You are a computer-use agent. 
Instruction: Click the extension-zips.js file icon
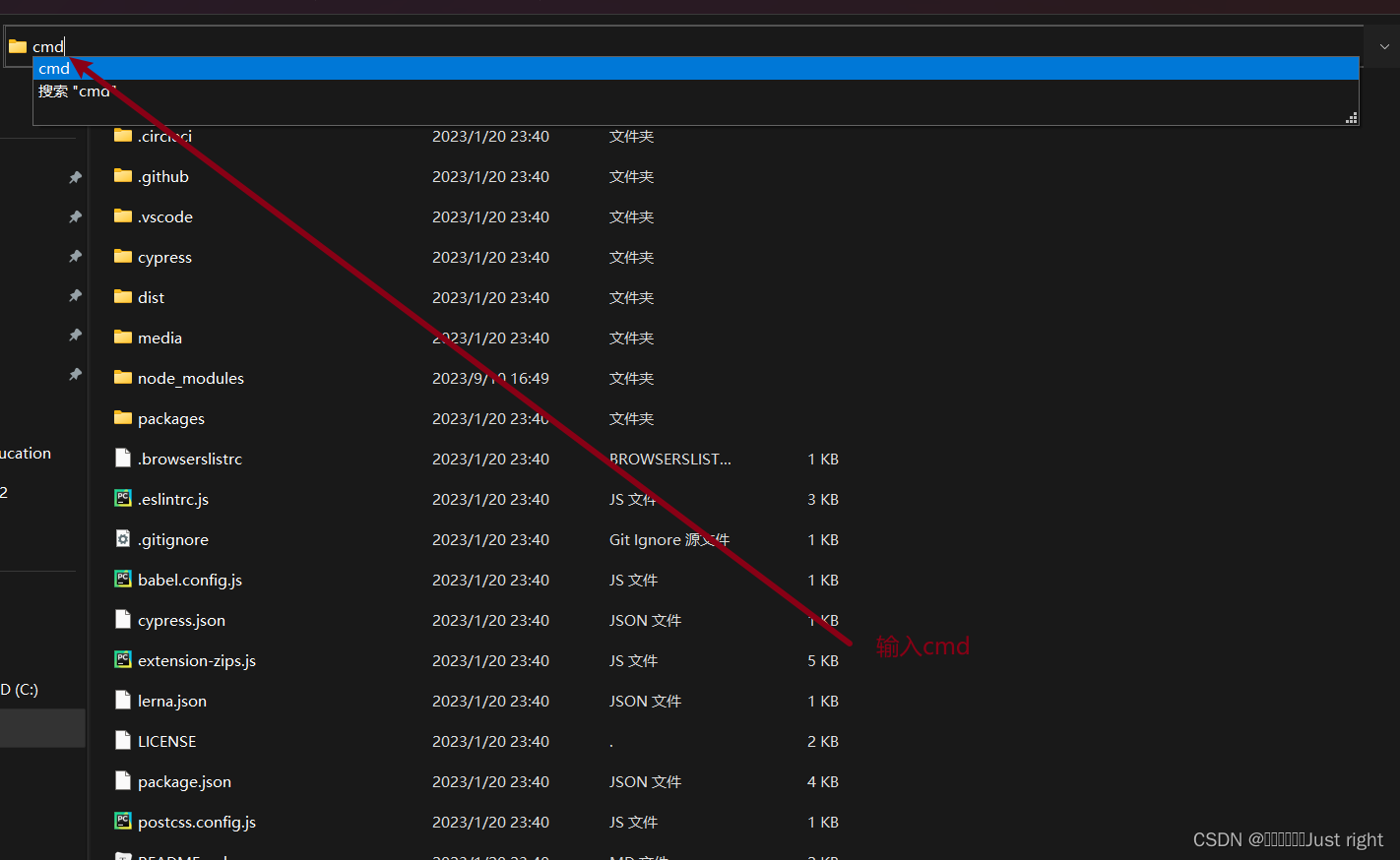[x=123, y=660]
